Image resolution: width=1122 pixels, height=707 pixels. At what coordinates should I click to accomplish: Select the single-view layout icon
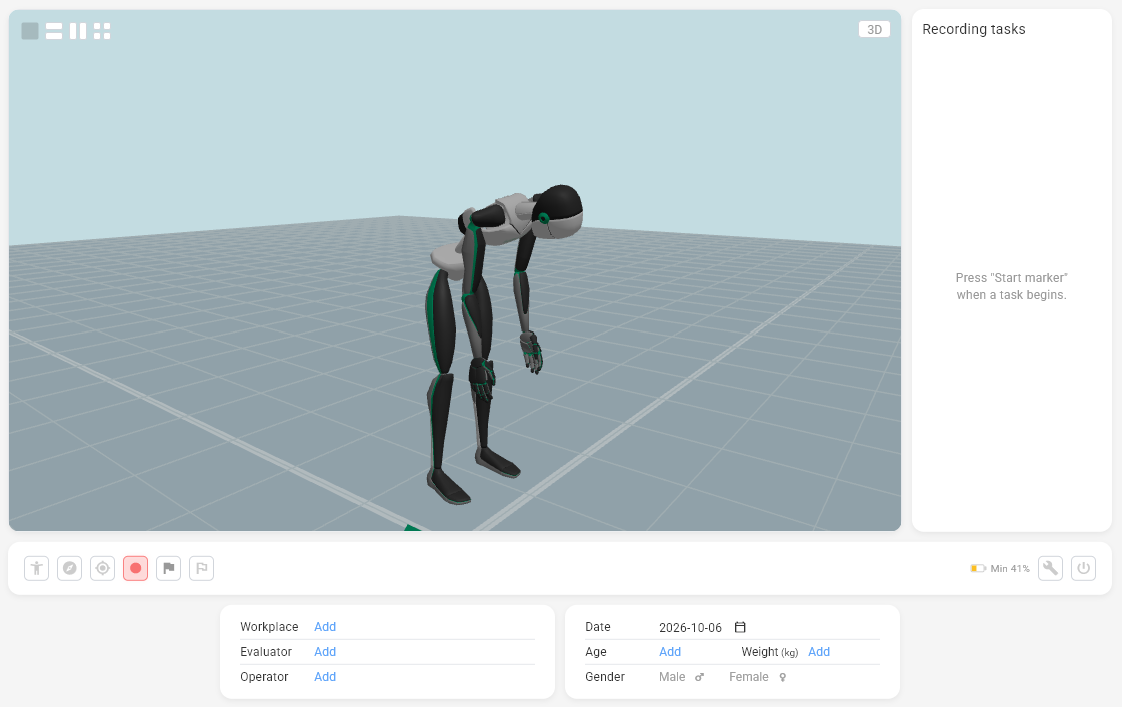pos(30,31)
